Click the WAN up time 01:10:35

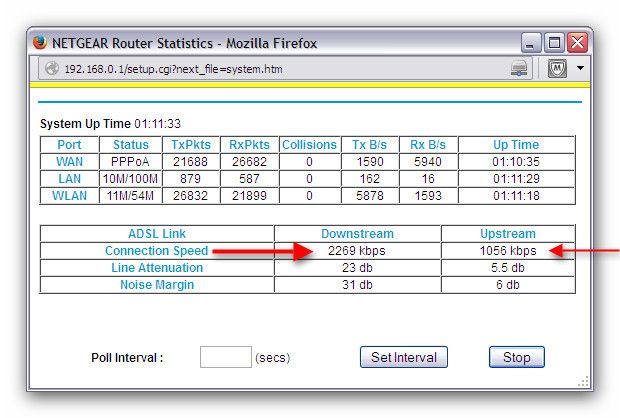click(516, 162)
